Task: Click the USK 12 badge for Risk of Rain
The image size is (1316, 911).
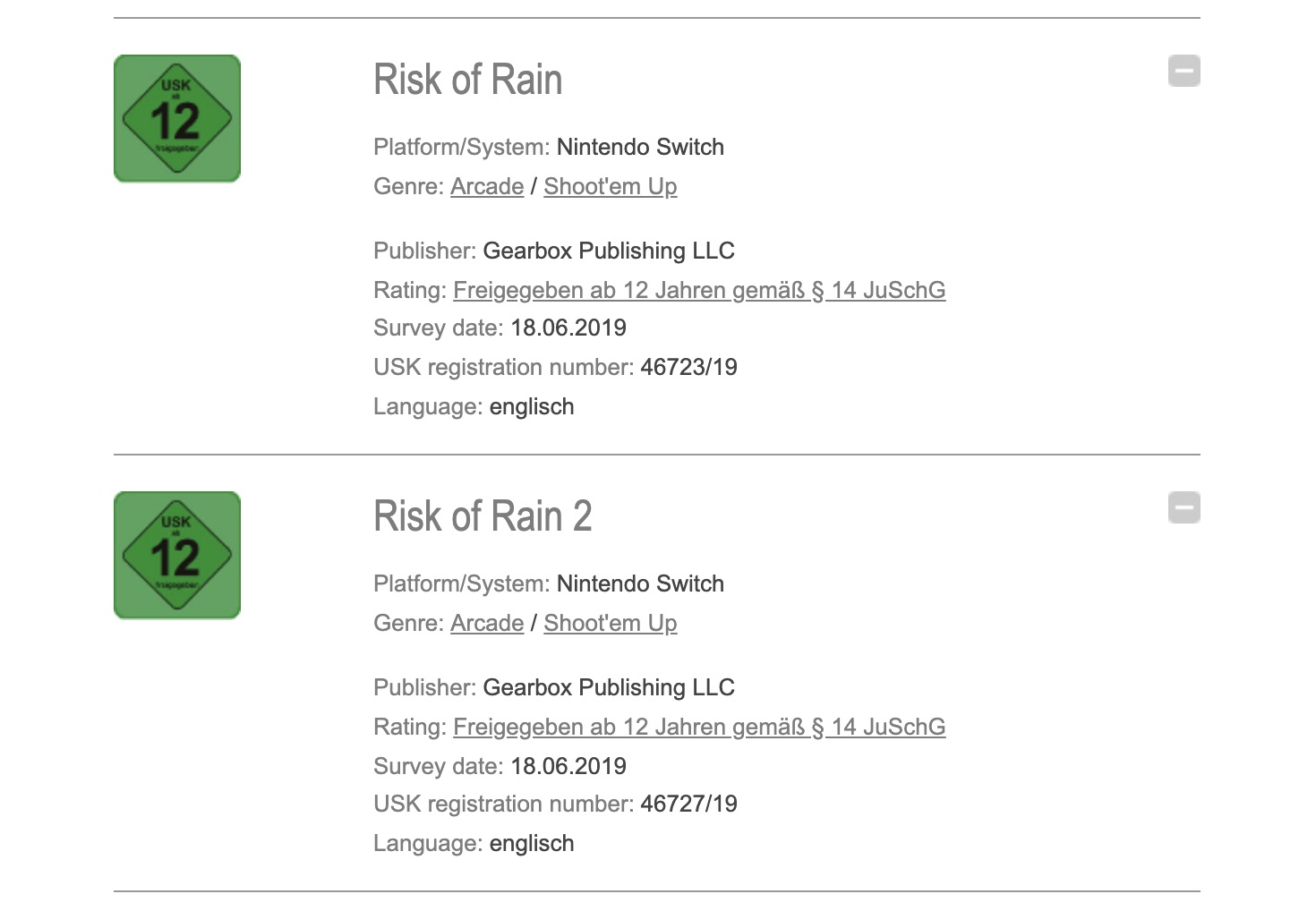Action: pos(177,118)
